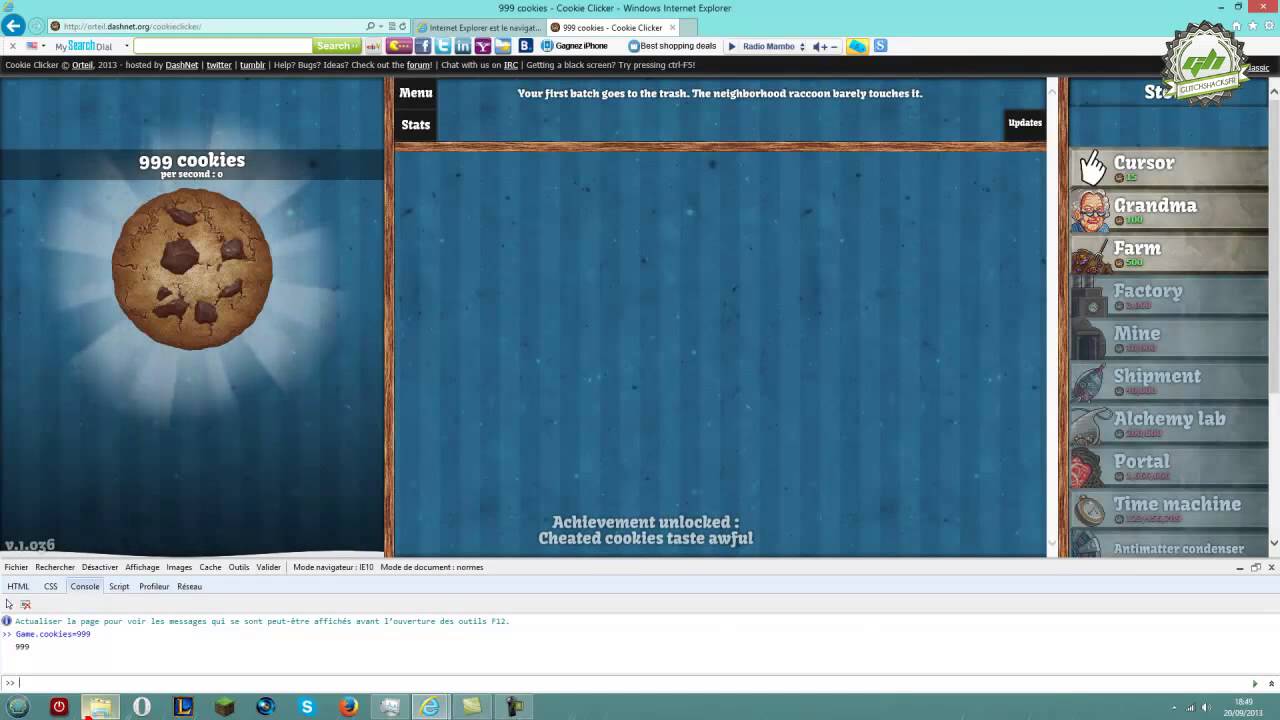Open the Updates log
The width and height of the screenshot is (1280, 720).
coord(1025,123)
